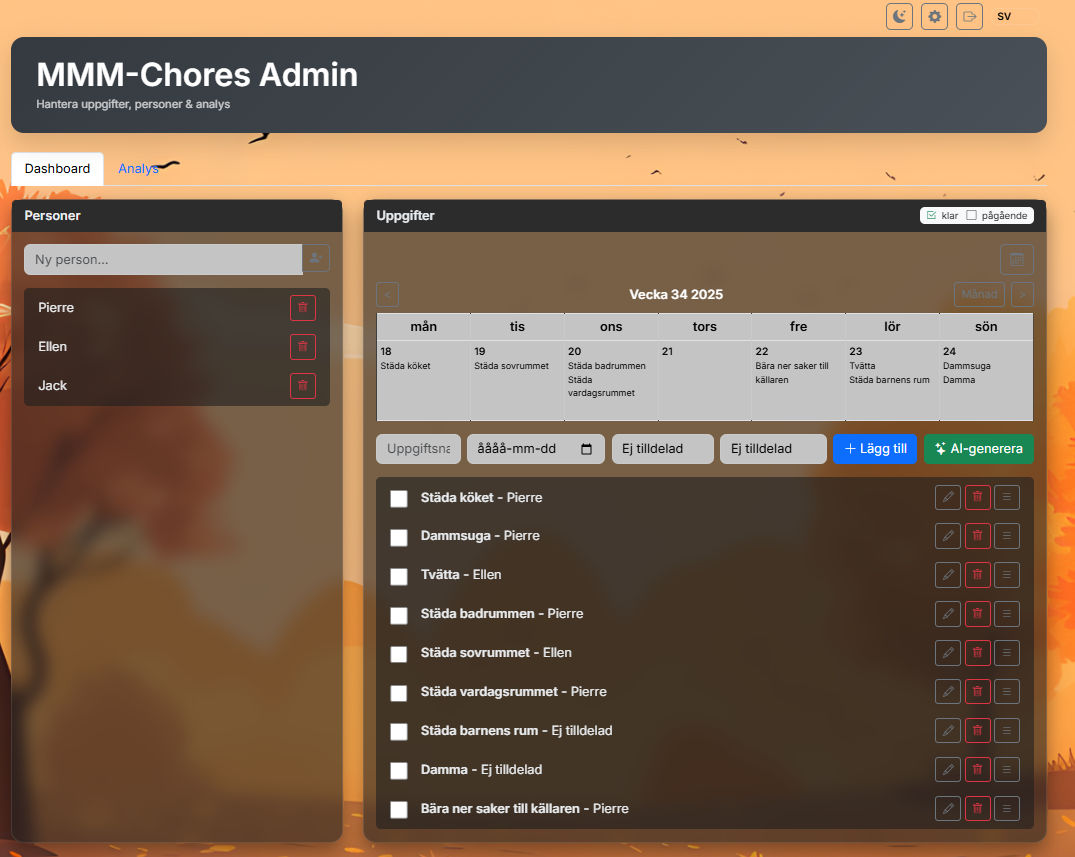The image size is (1075, 857).
Task: Toggle dark mode with the moon icon
Action: point(899,16)
